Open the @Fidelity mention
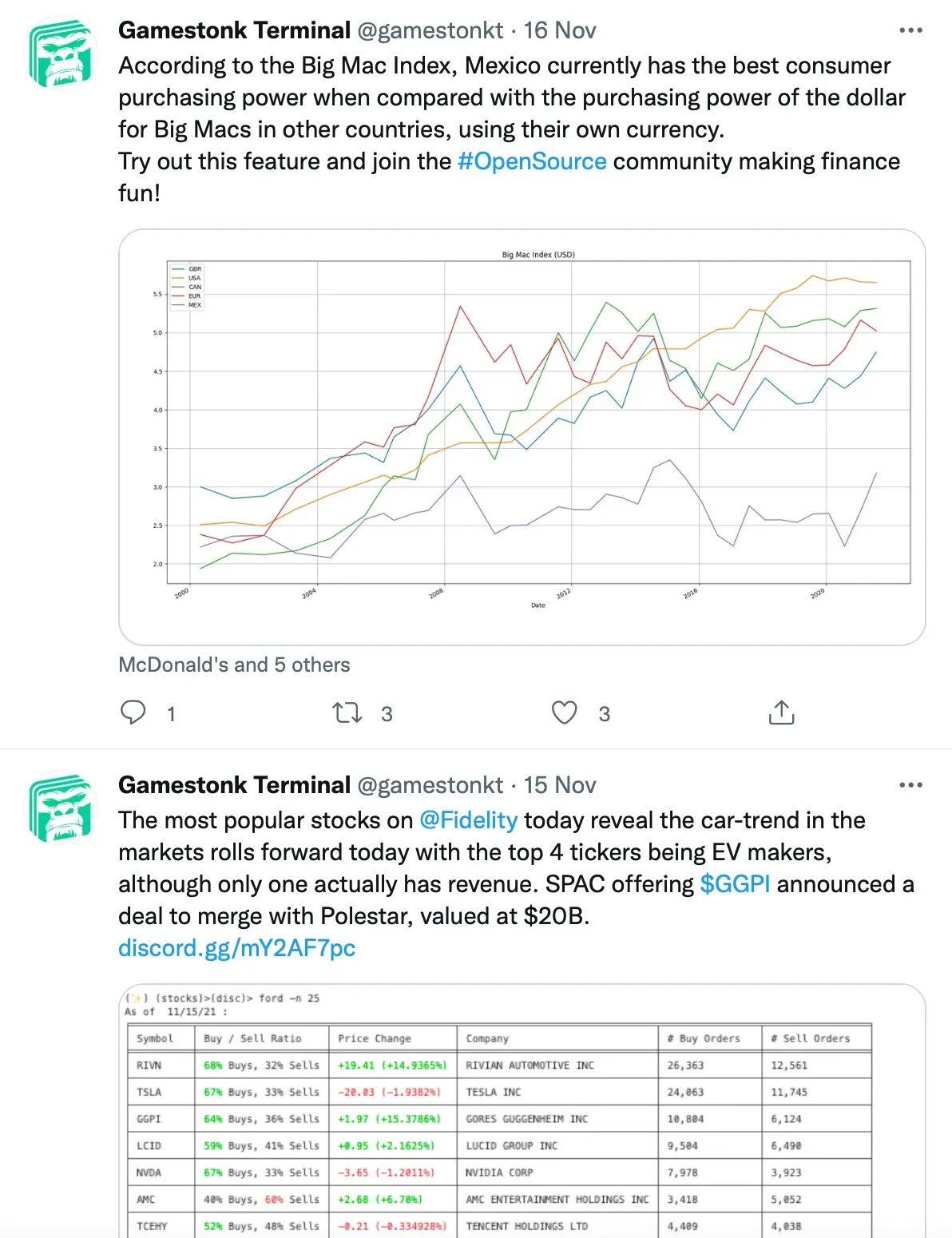 click(x=469, y=820)
